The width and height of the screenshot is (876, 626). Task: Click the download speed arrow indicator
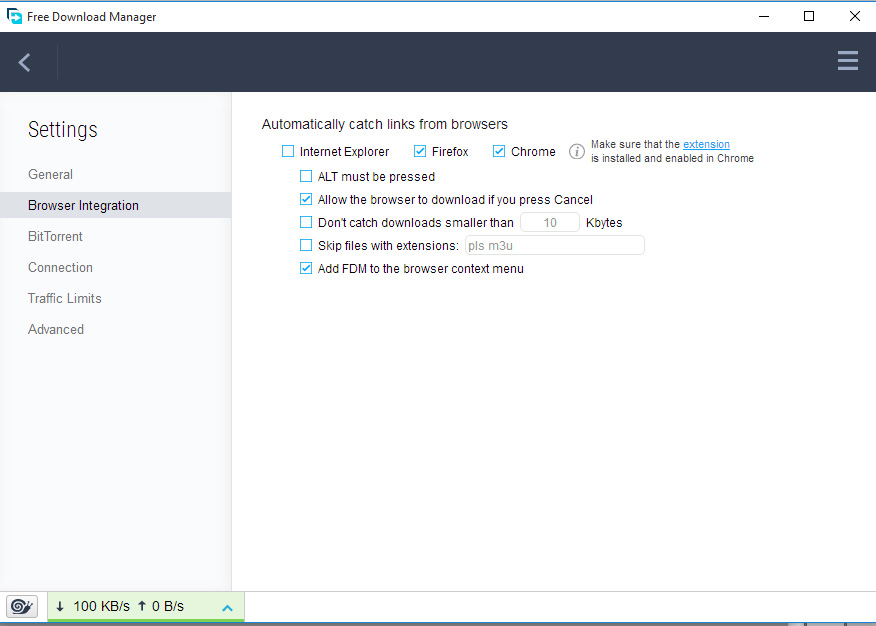(x=59, y=606)
